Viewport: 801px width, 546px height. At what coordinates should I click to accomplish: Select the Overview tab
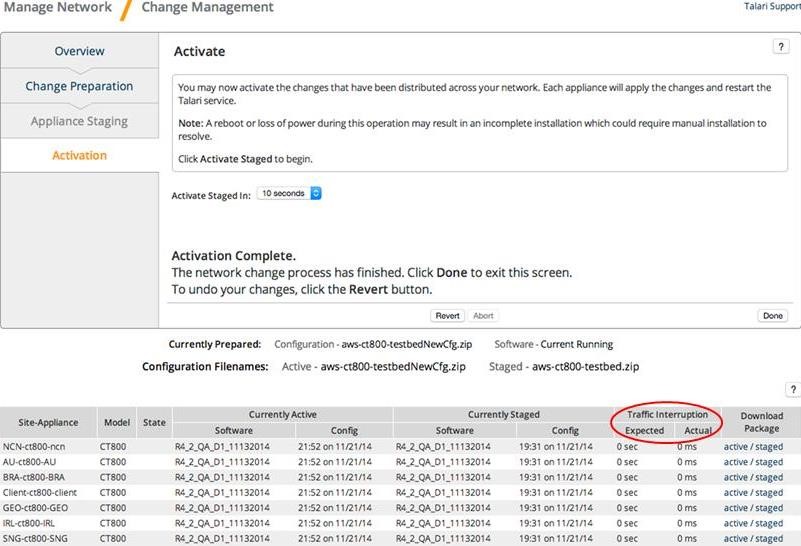[79, 51]
